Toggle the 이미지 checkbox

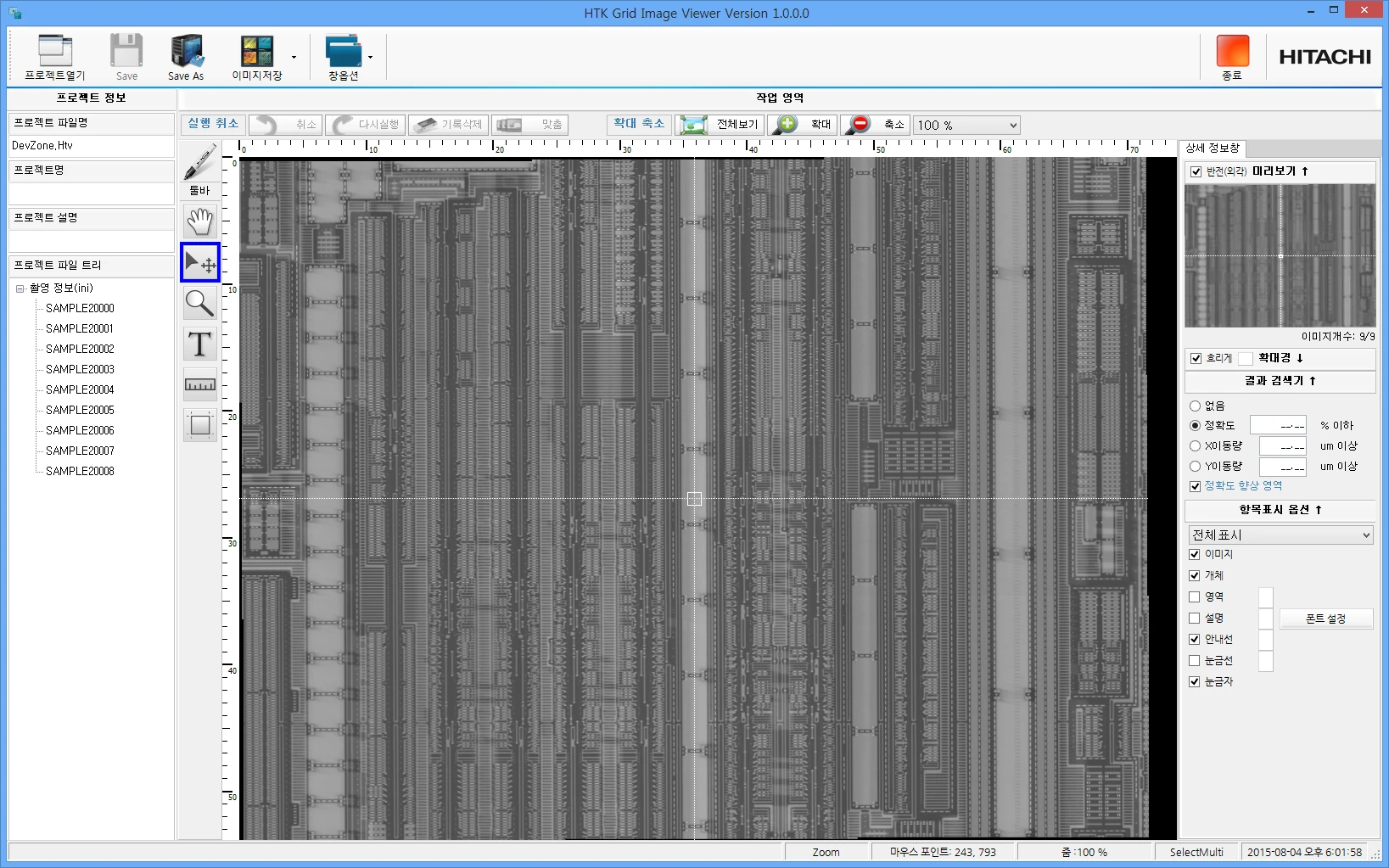point(1195,554)
